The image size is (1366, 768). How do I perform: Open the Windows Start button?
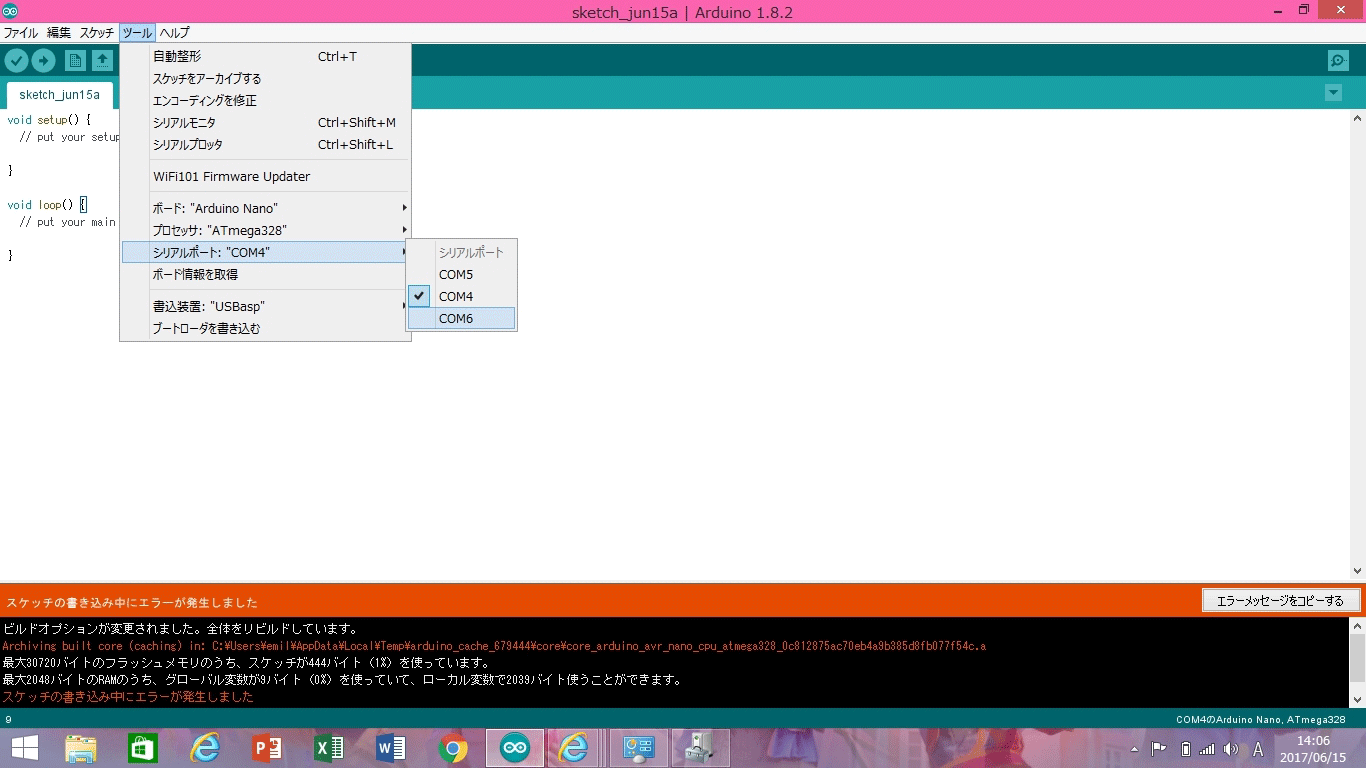pos(24,748)
